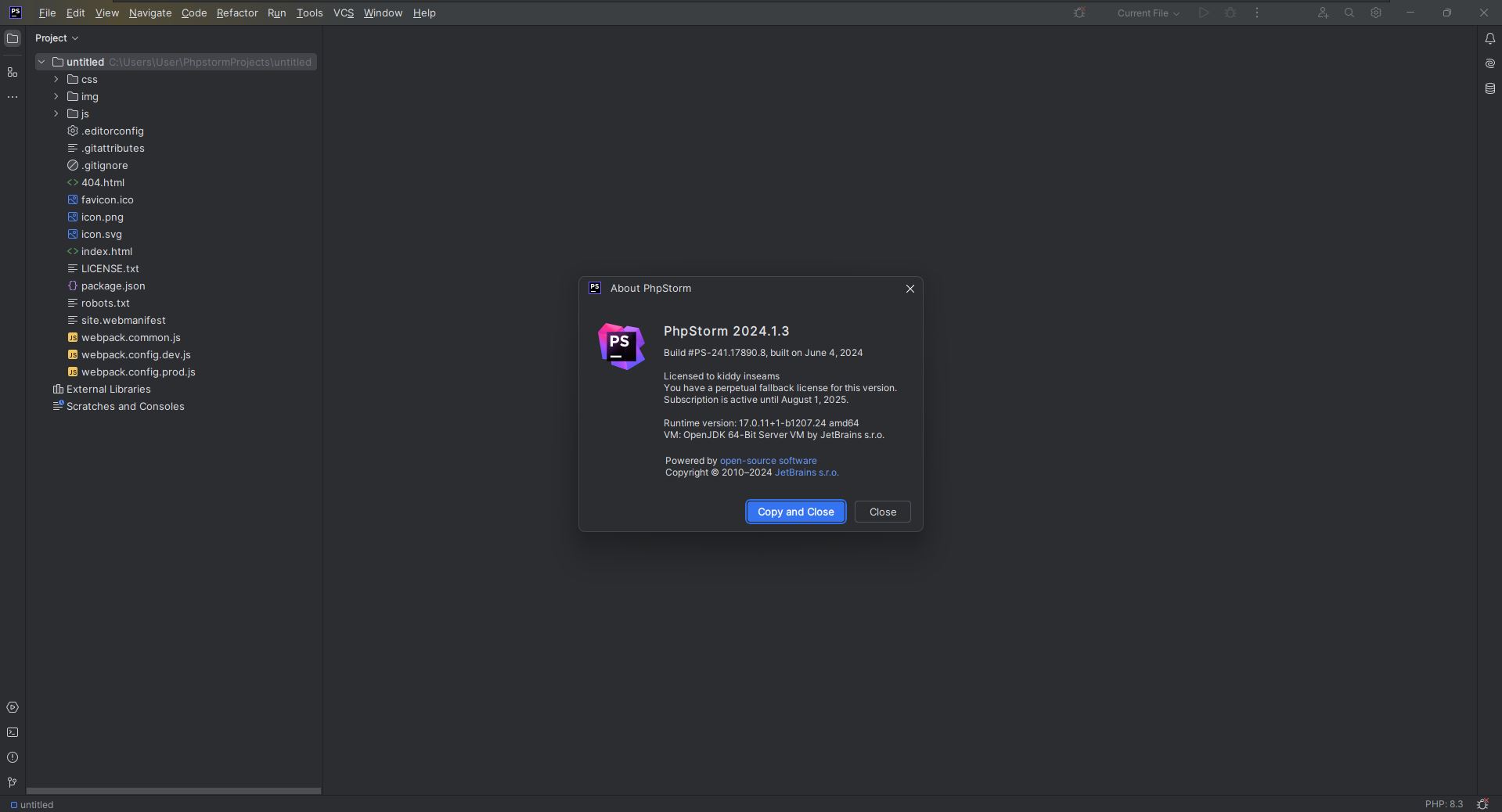Screen dimensions: 1502x812
Task: Open the Project view dropdown
Action: [56, 38]
